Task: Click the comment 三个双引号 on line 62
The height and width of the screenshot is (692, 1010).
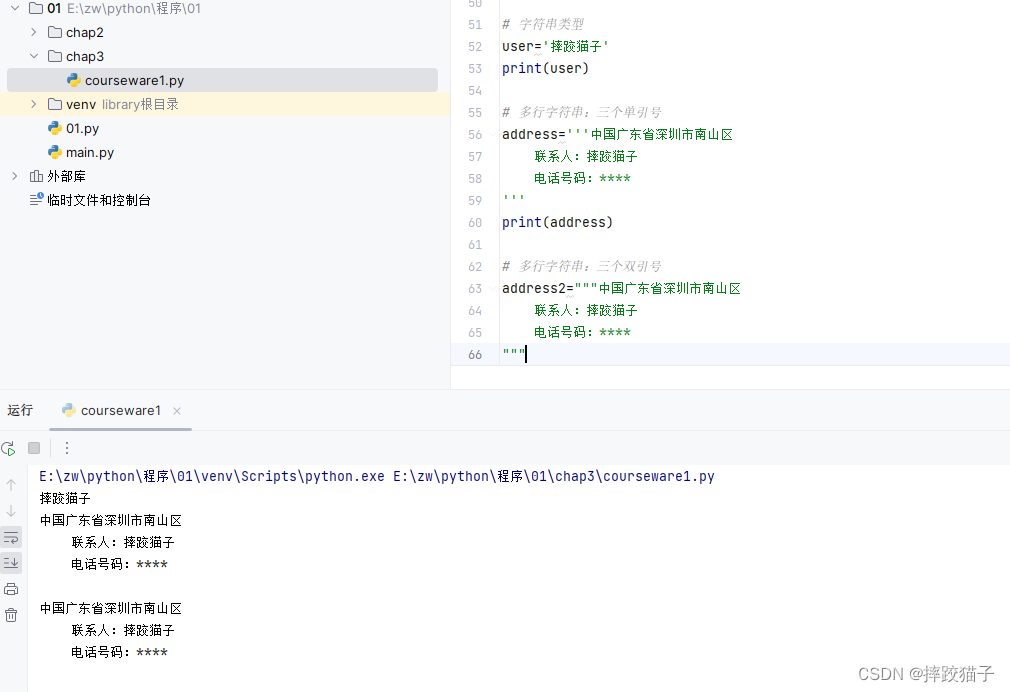Action: click(629, 266)
